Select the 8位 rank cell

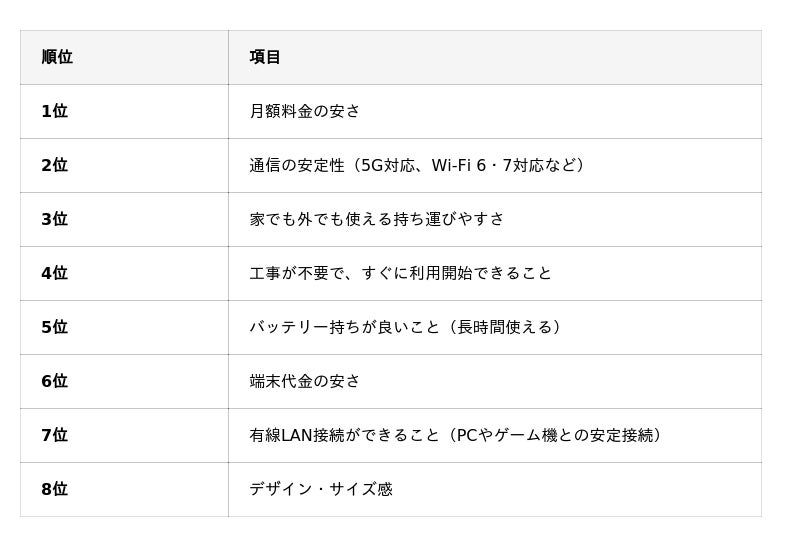click(x=54, y=489)
